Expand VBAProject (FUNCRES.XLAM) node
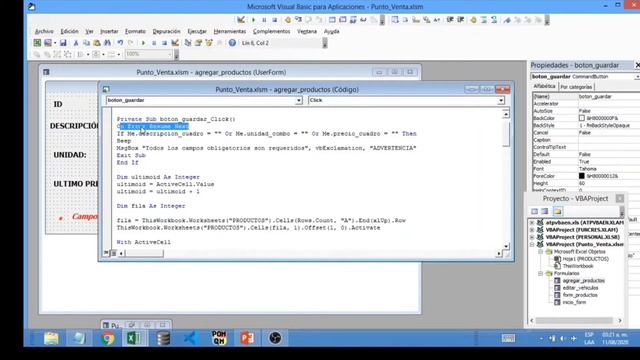The height and width of the screenshot is (360, 640). point(532,230)
